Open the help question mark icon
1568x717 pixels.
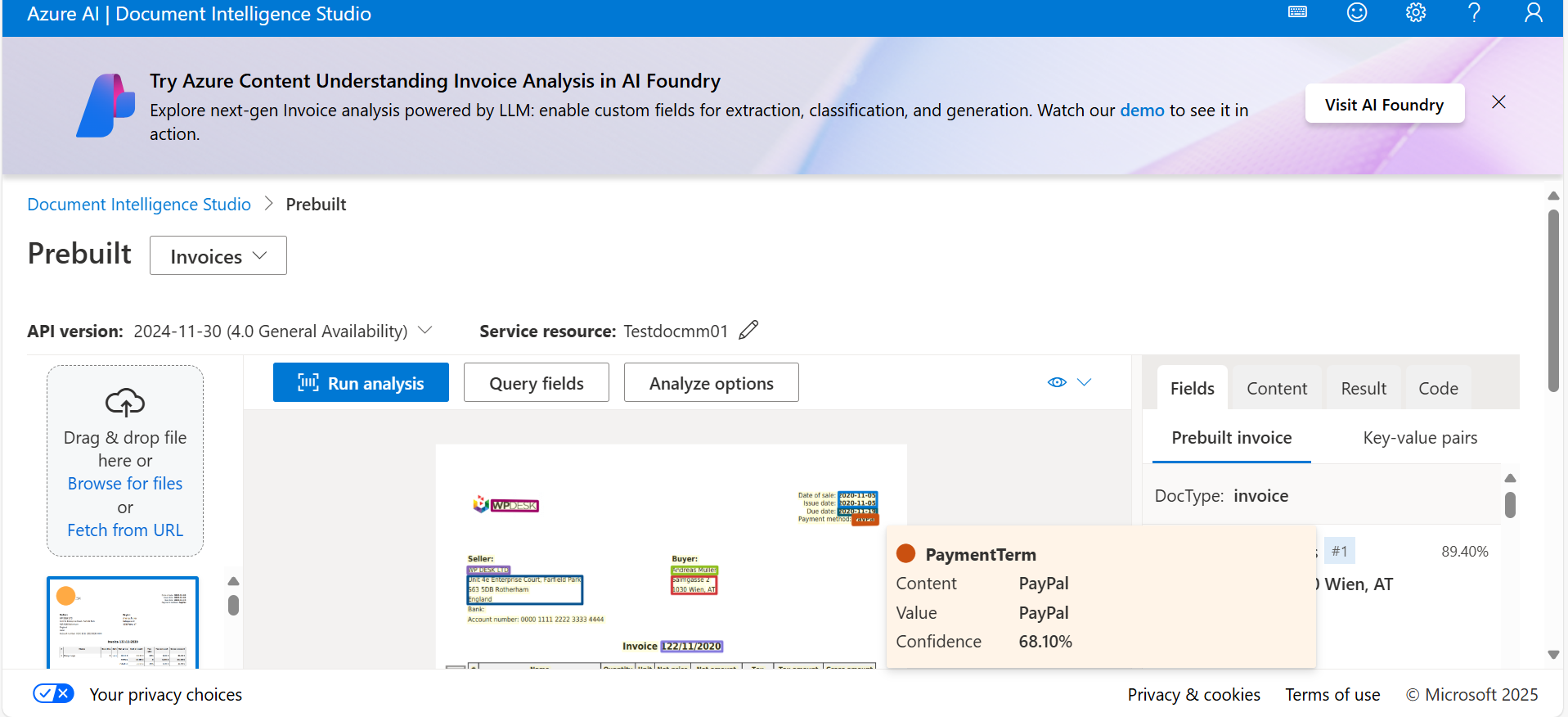point(1473,12)
